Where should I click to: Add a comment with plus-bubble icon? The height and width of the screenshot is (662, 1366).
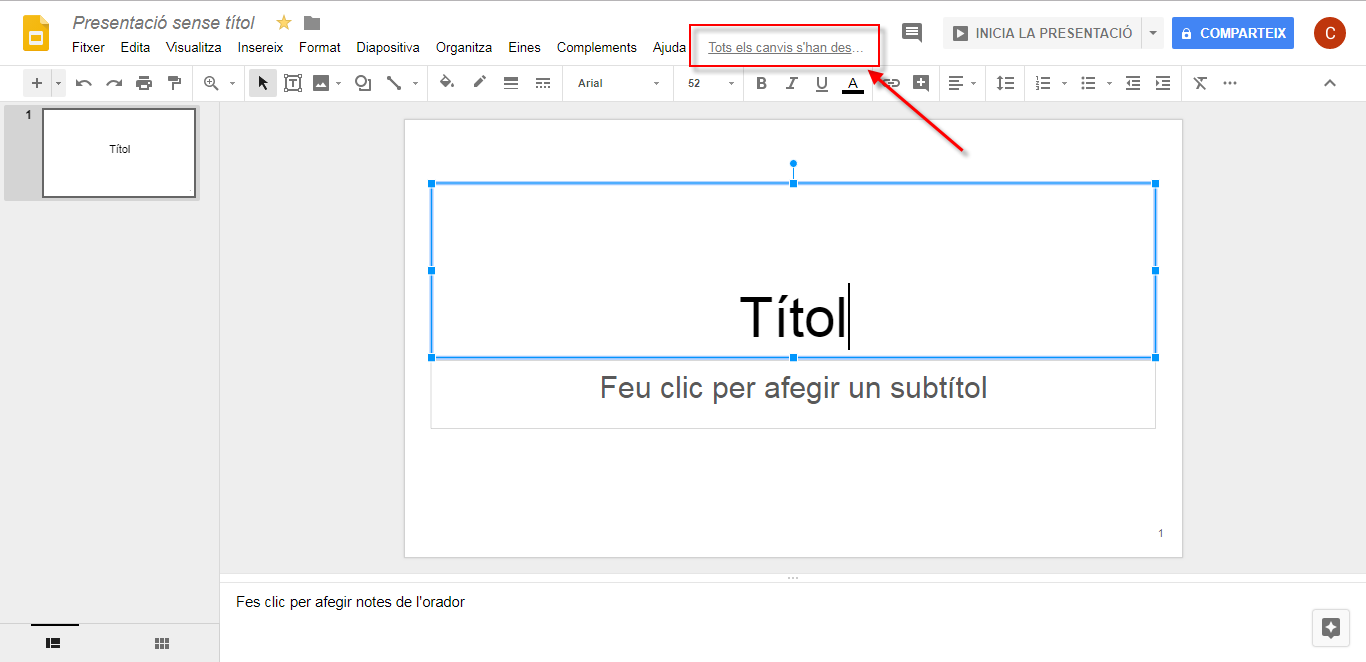tap(921, 83)
